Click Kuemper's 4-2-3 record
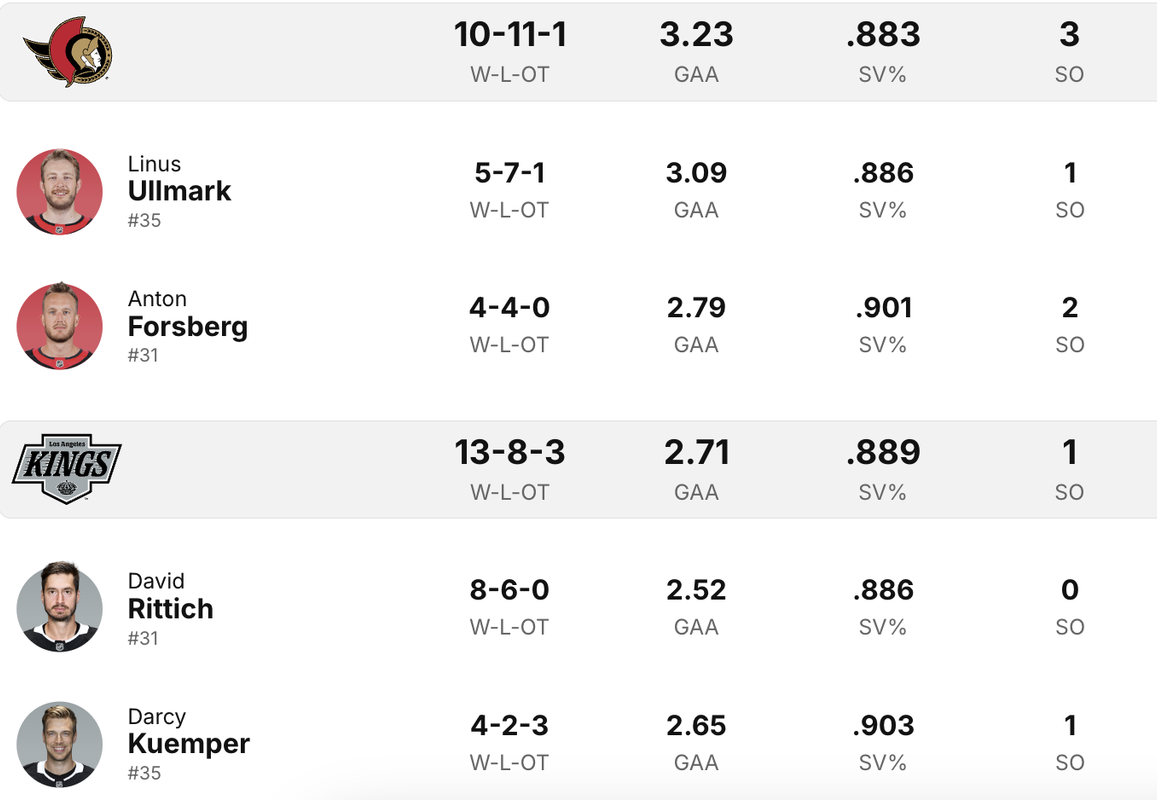1157x800 pixels. click(x=510, y=725)
